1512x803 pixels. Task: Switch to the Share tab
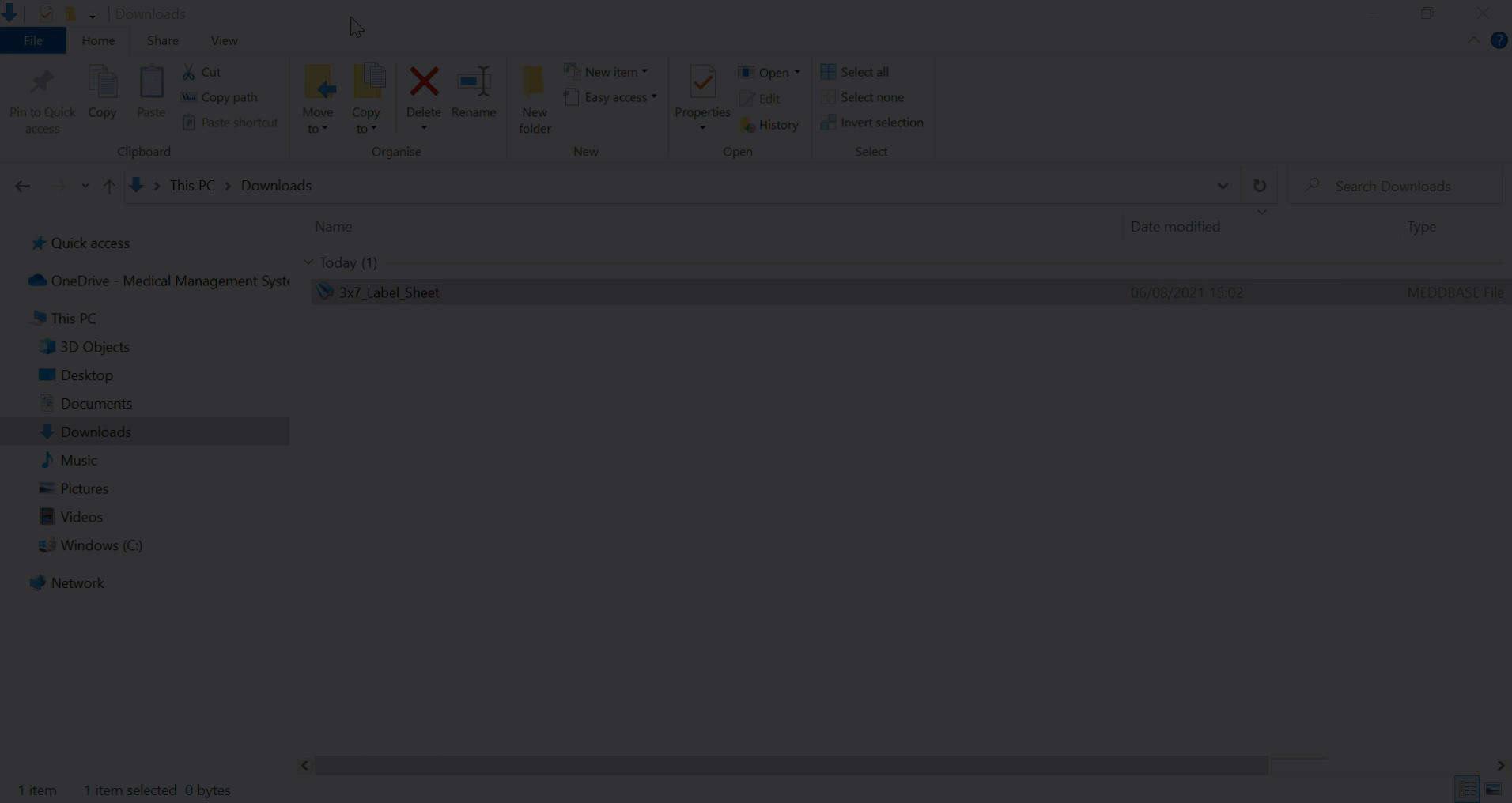(163, 40)
